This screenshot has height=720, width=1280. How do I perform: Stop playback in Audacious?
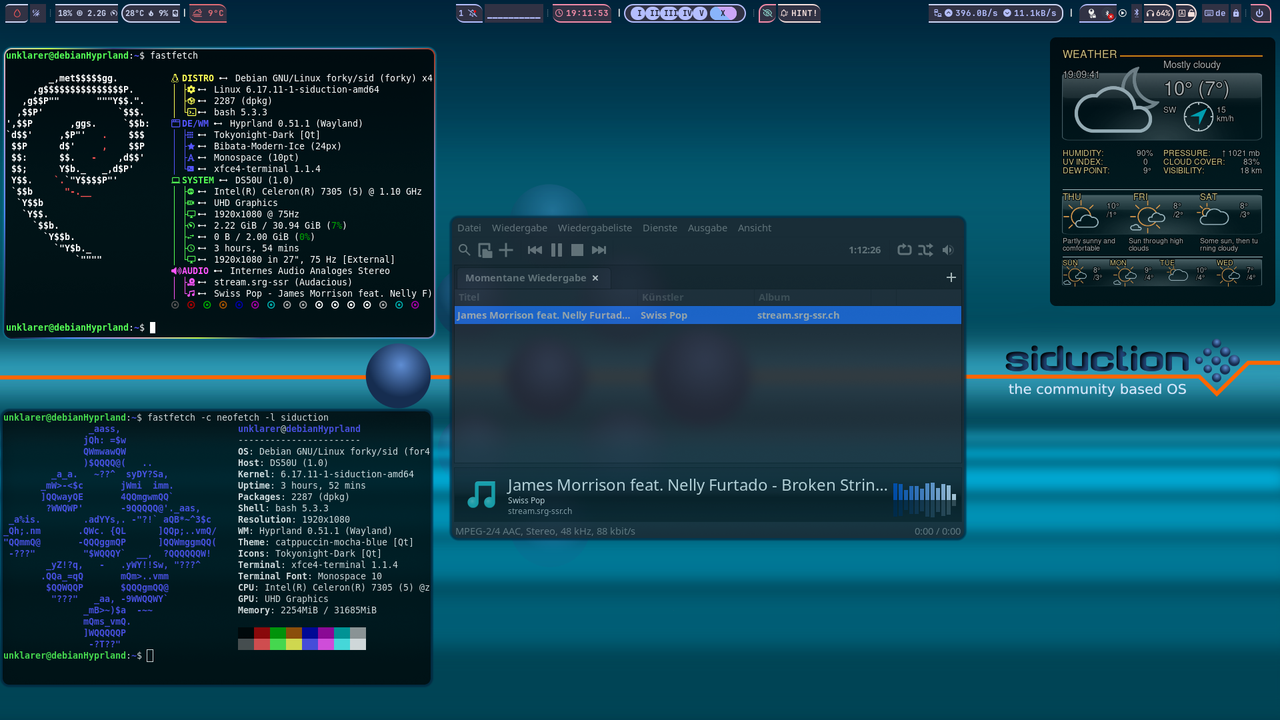click(577, 250)
